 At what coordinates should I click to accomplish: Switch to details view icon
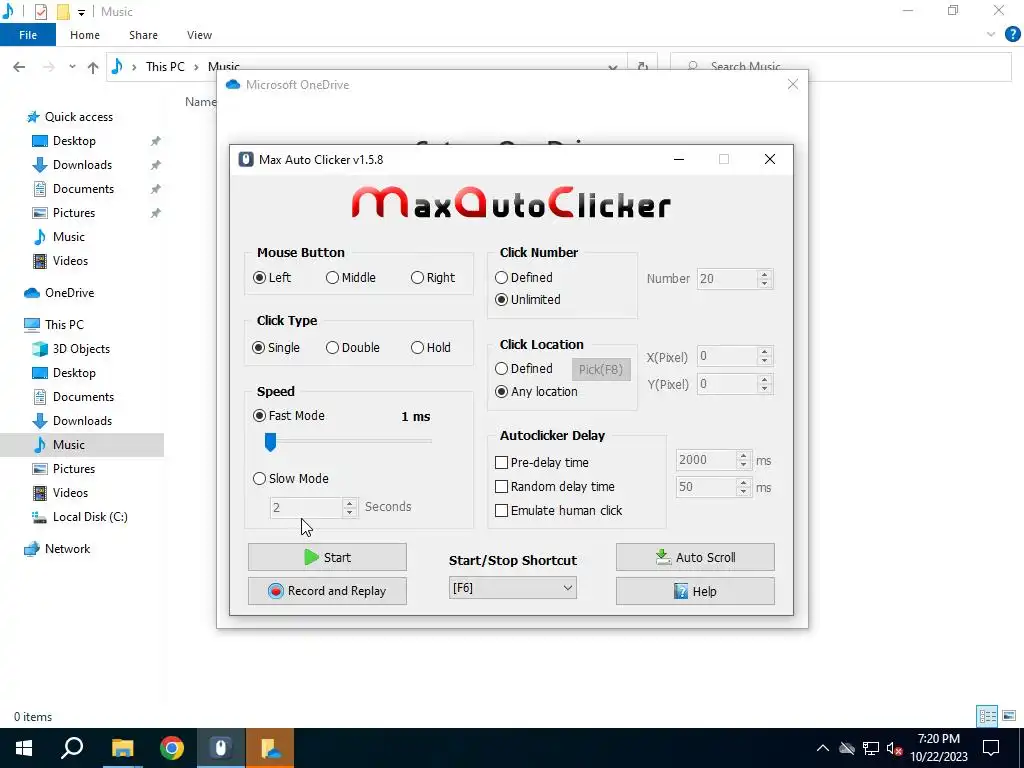987,716
